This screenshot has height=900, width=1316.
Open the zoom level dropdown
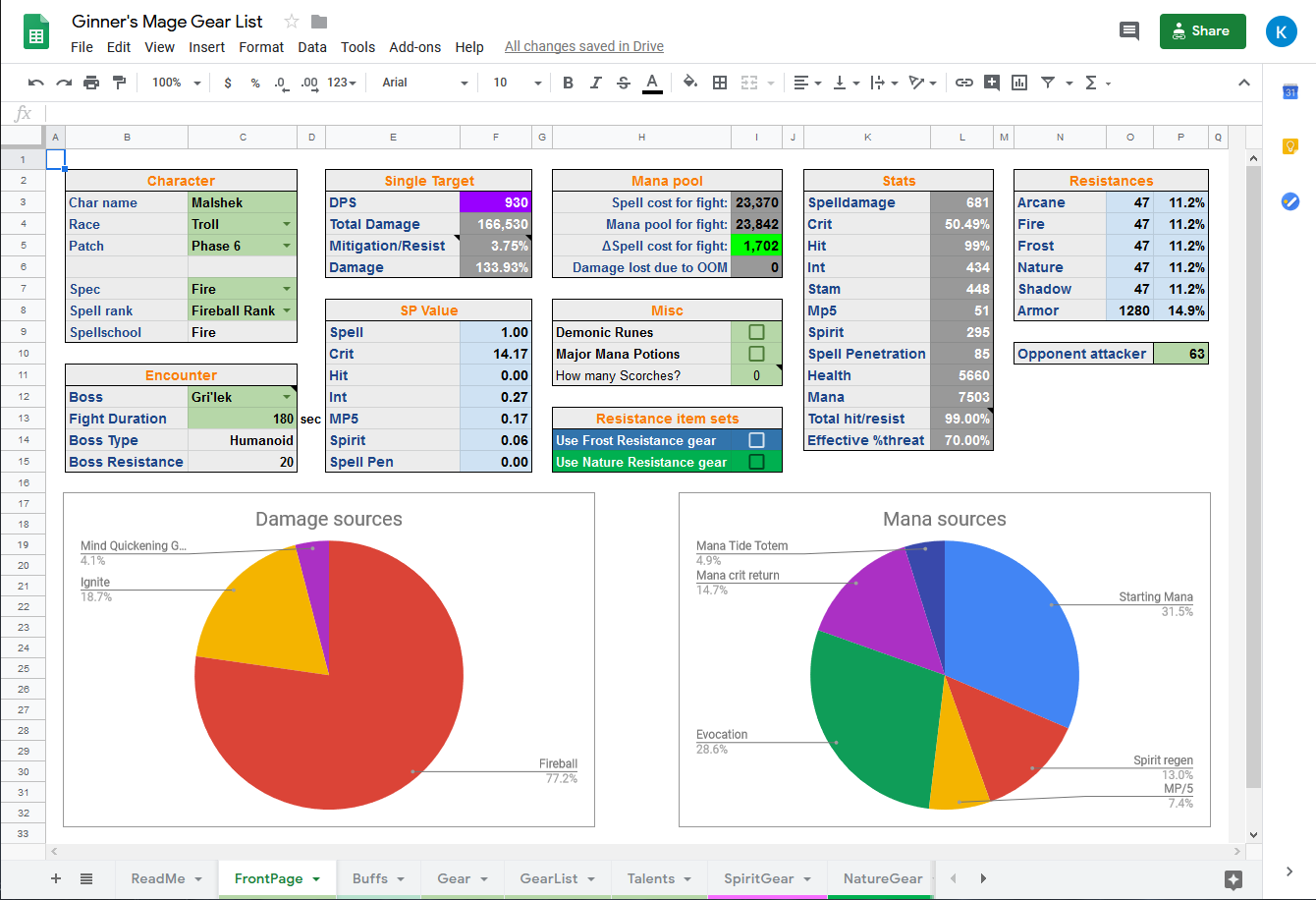point(176,83)
